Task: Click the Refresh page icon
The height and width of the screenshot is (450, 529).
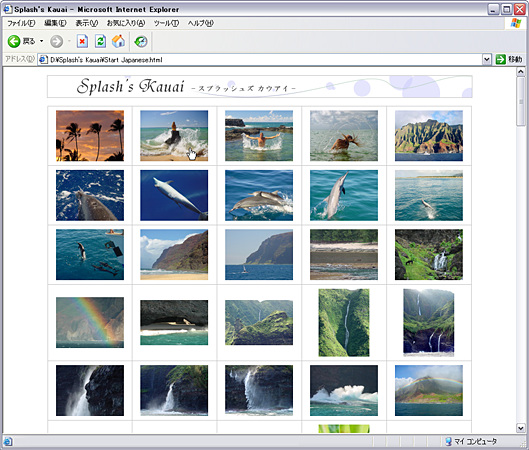Action: coord(100,41)
